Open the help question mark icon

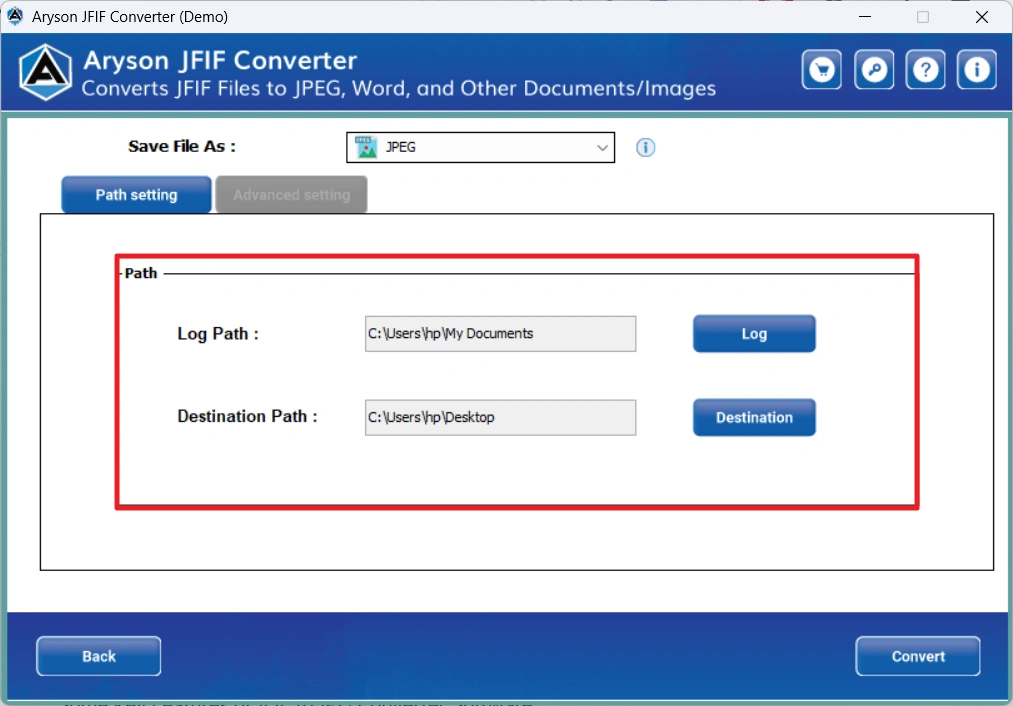click(925, 69)
